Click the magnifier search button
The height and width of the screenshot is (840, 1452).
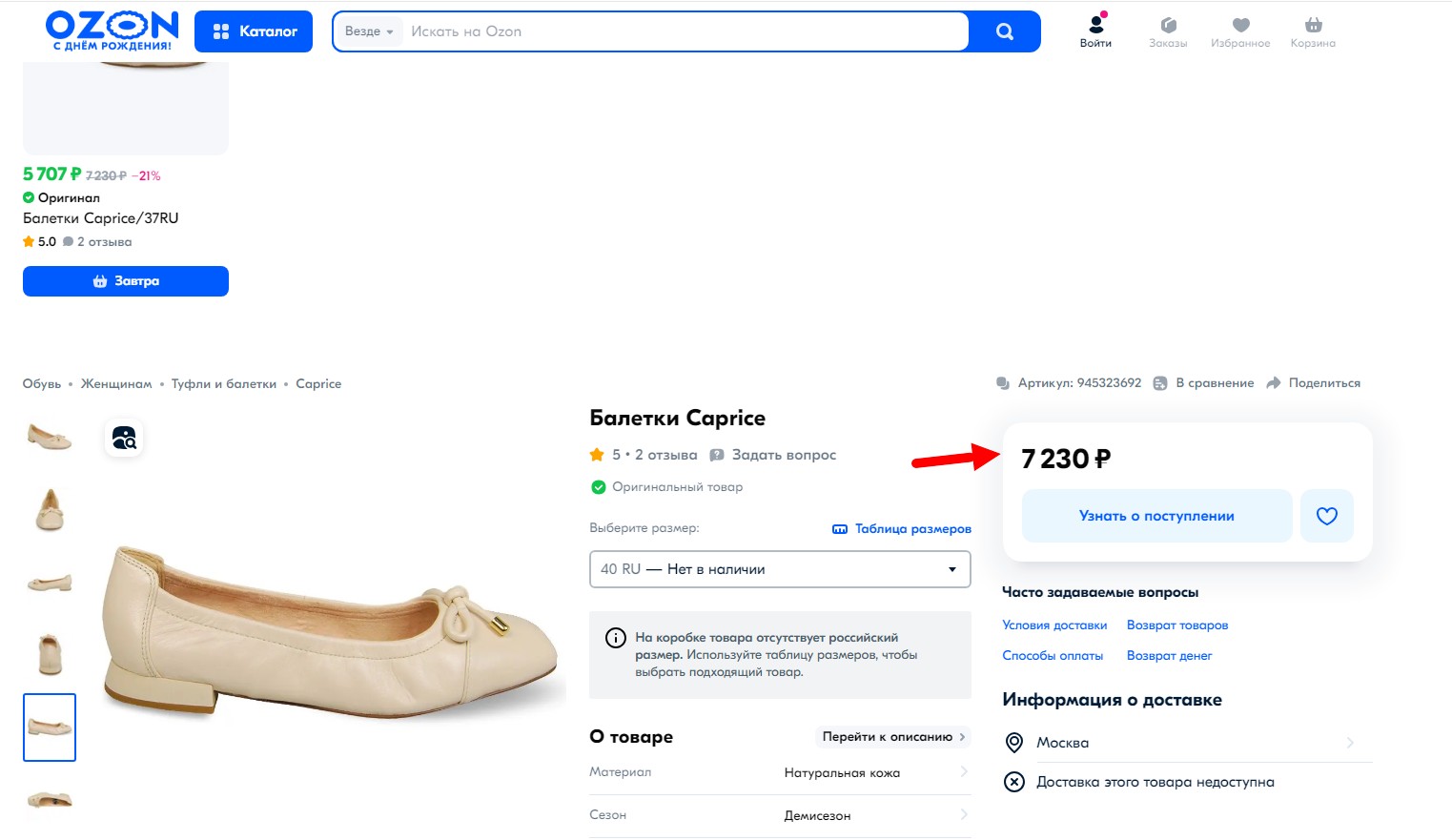pos(1005,31)
